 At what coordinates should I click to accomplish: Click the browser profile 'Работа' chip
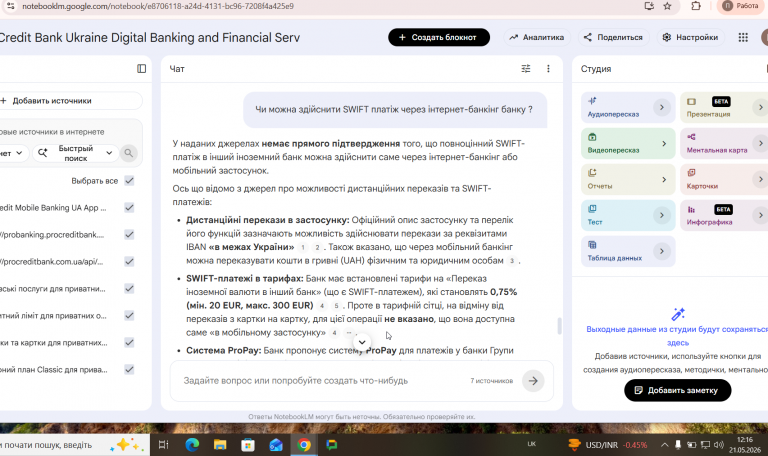pos(741,6)
